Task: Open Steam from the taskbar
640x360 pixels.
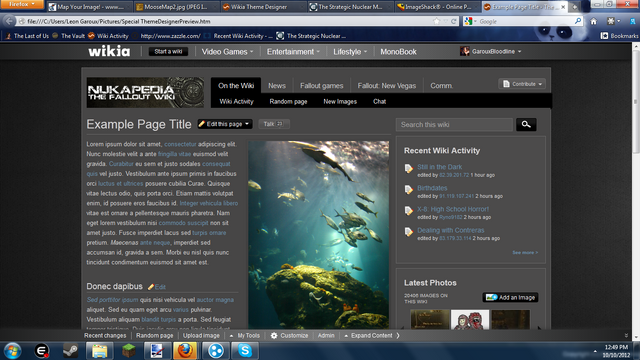Action: click(x=71, y=351)
